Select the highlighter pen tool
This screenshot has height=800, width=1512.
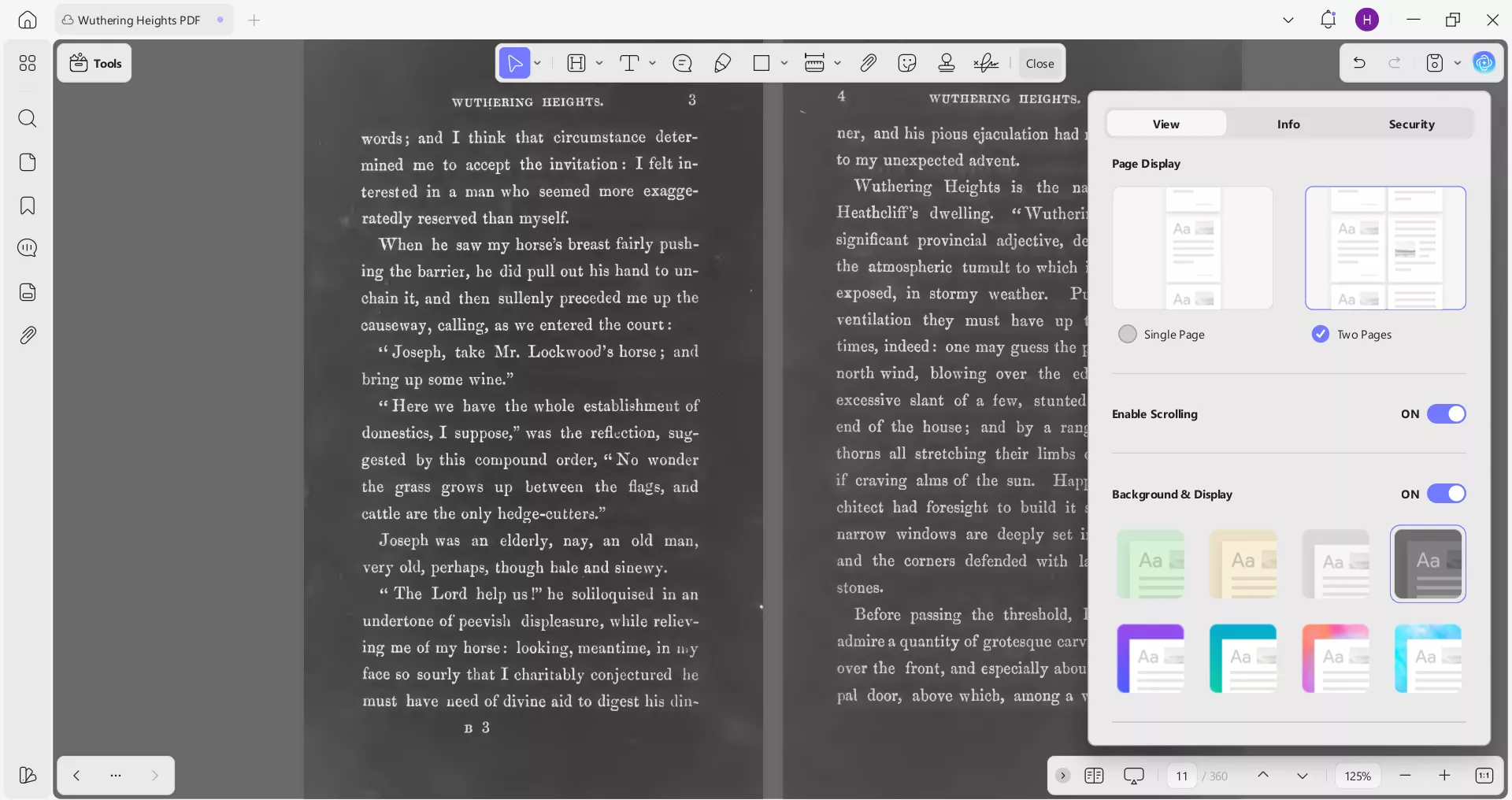pos(722,63)
